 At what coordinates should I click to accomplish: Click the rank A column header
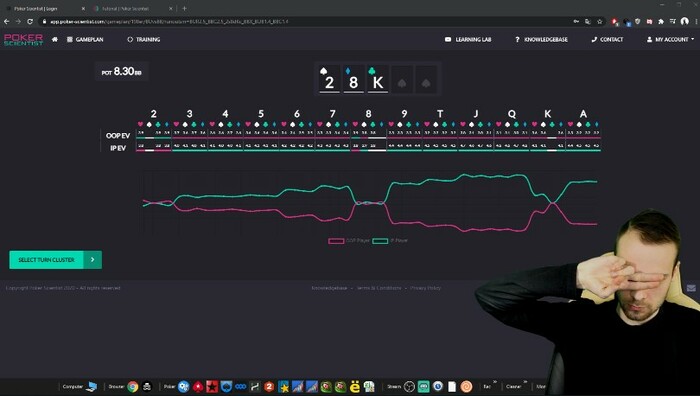point(583,114)
